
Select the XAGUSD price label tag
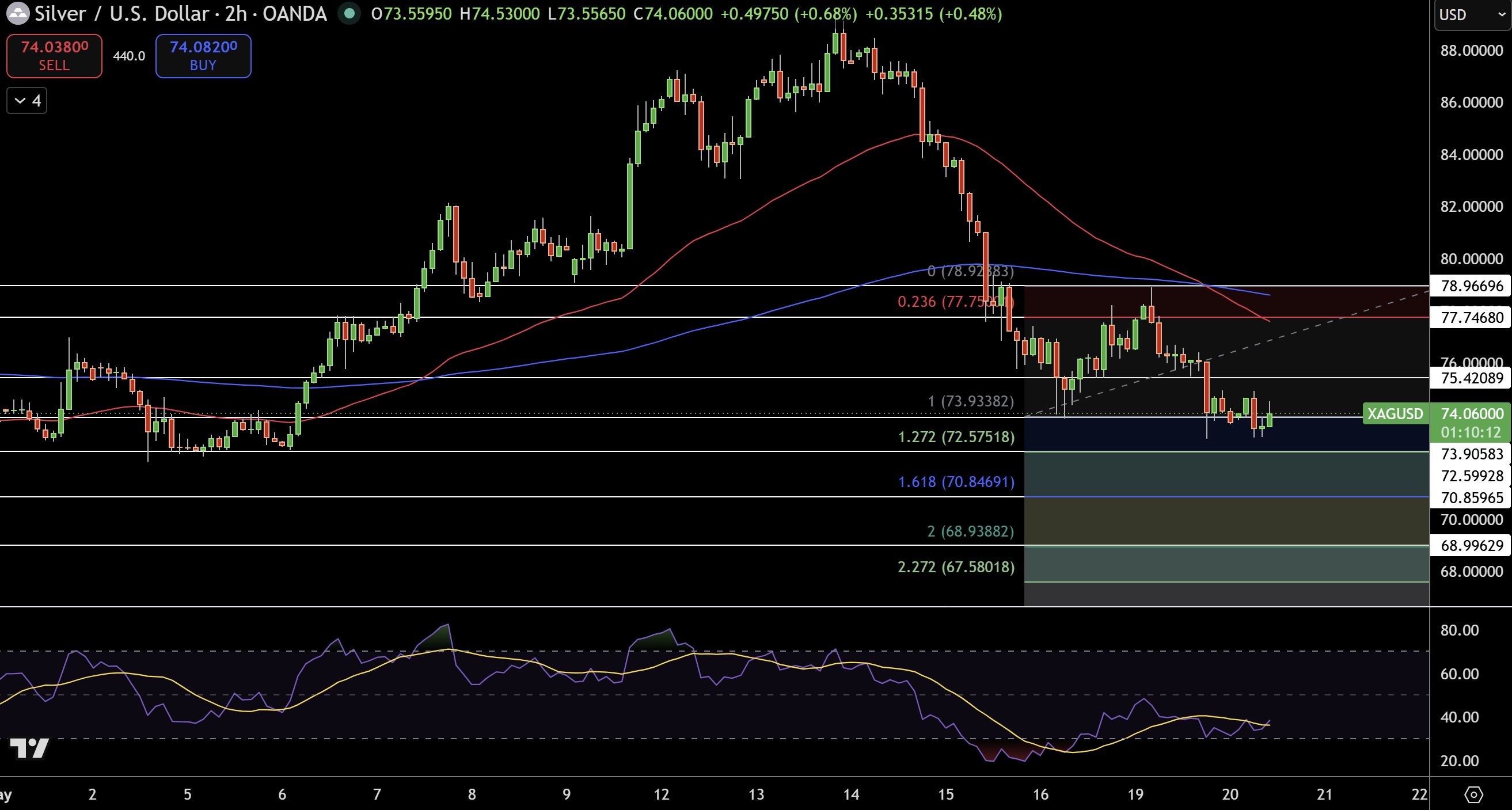(x=1395, y=414)
